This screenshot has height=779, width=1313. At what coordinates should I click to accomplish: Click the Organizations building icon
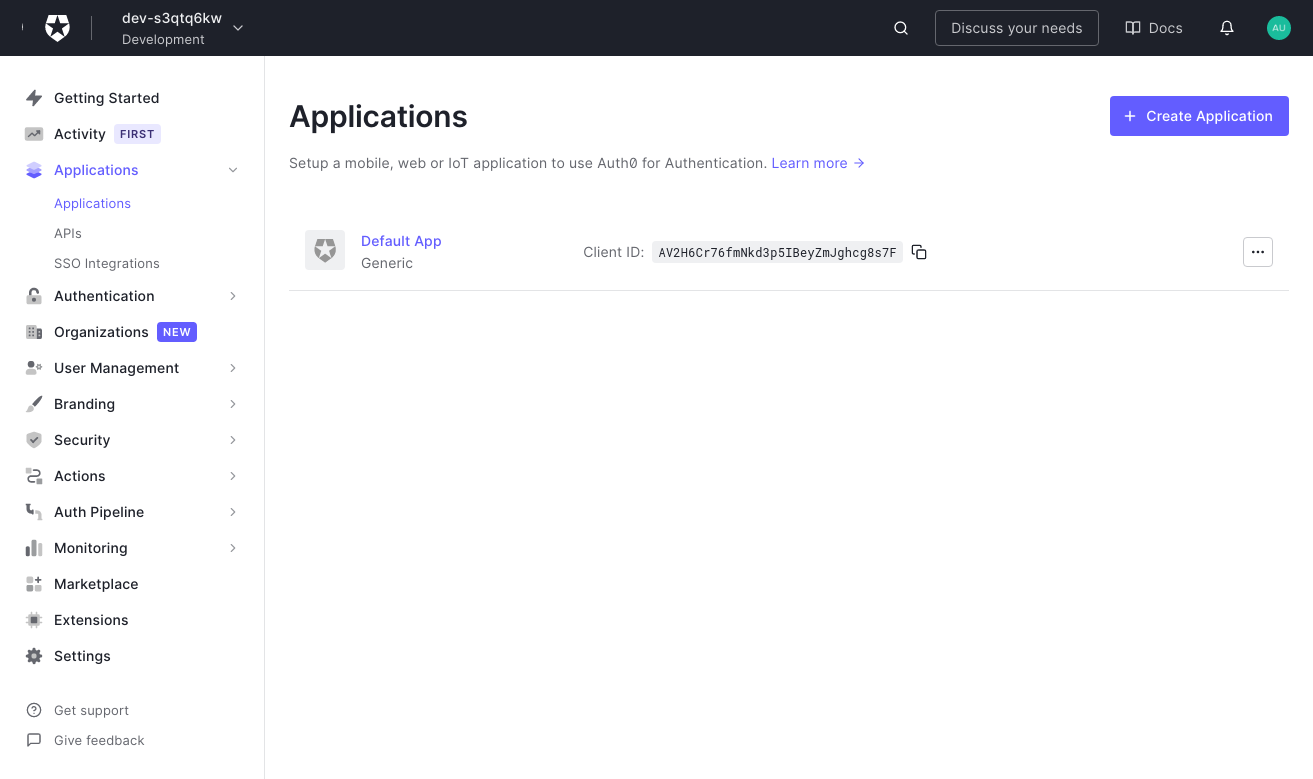[x=34, y=332]
